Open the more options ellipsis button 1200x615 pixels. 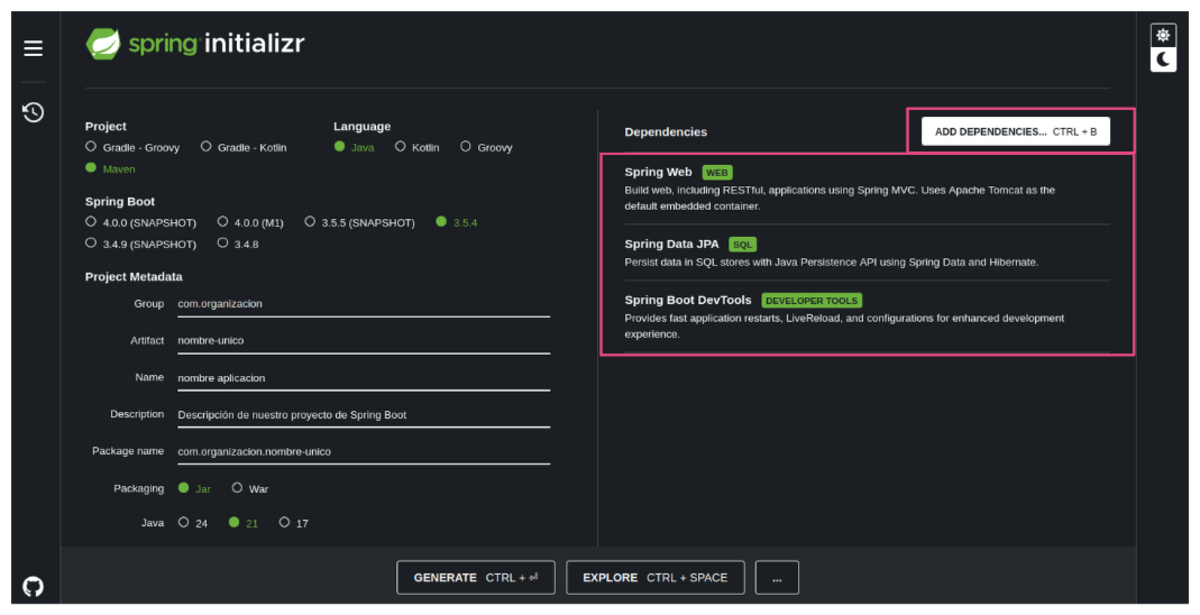click(x=777, y=578)
